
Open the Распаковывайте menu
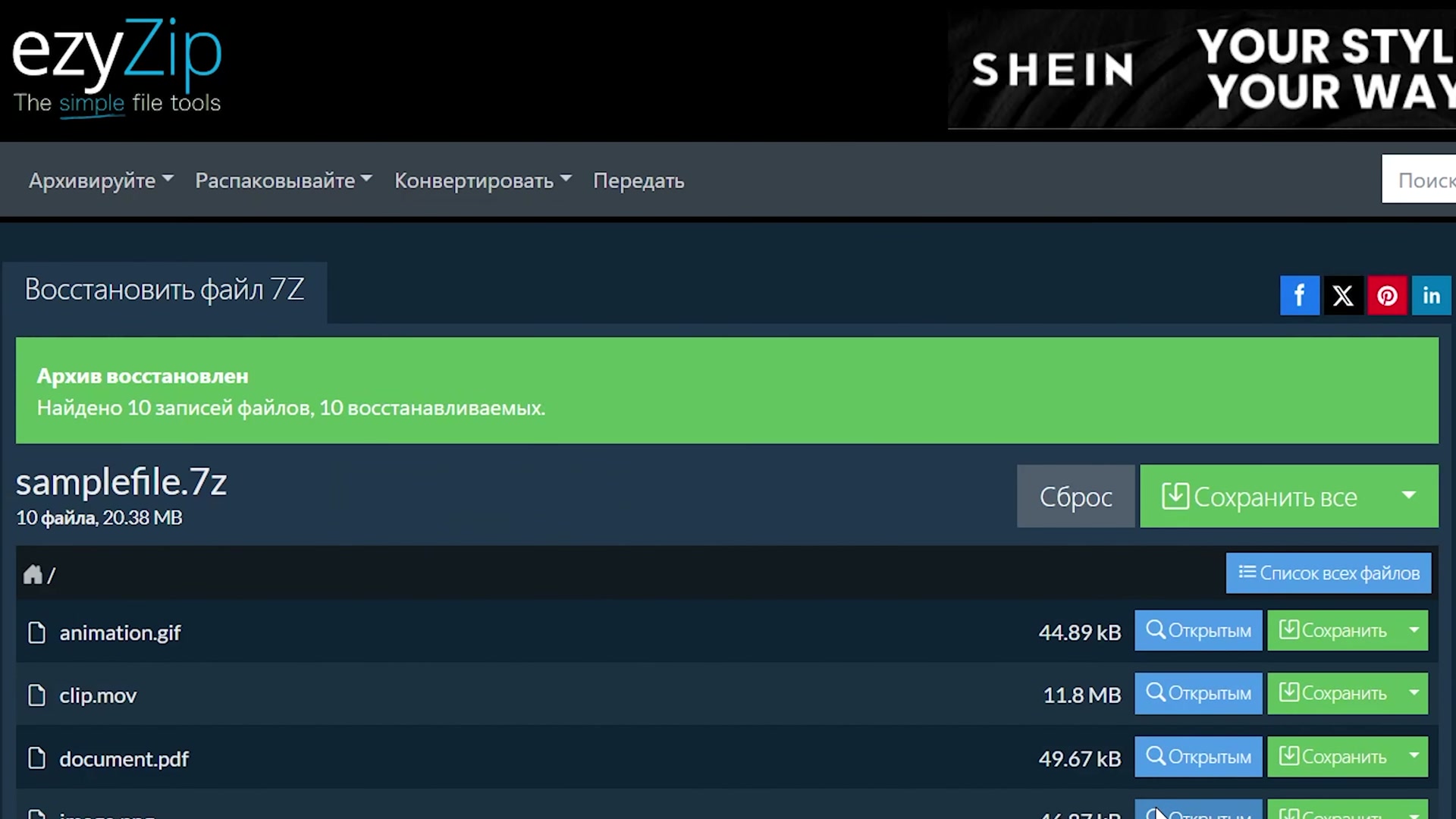coord(283,180)
